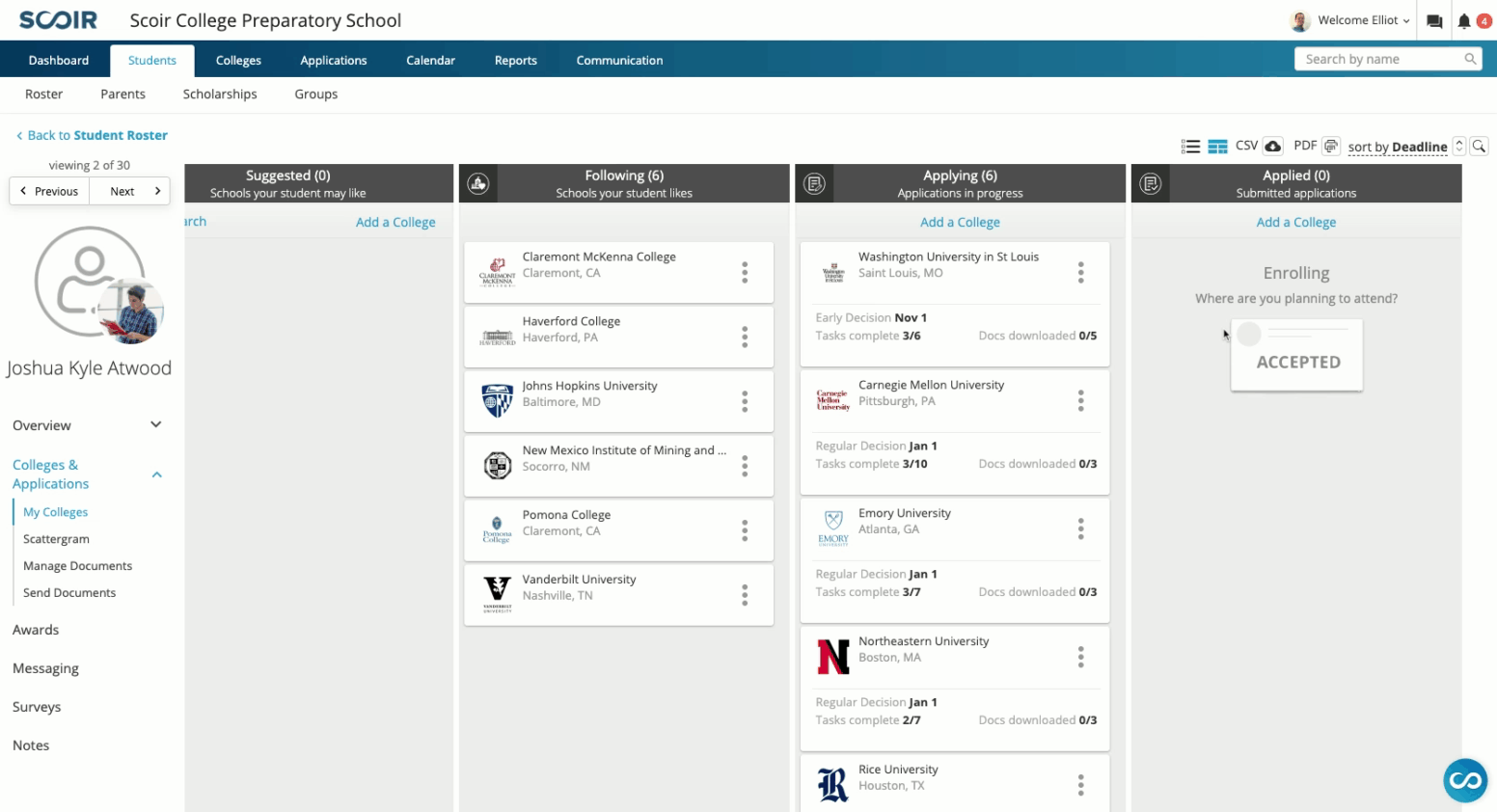Screen dimensions: 1497x812
Task: Open Notes in sidebar
Action: (x=31, y=745)
